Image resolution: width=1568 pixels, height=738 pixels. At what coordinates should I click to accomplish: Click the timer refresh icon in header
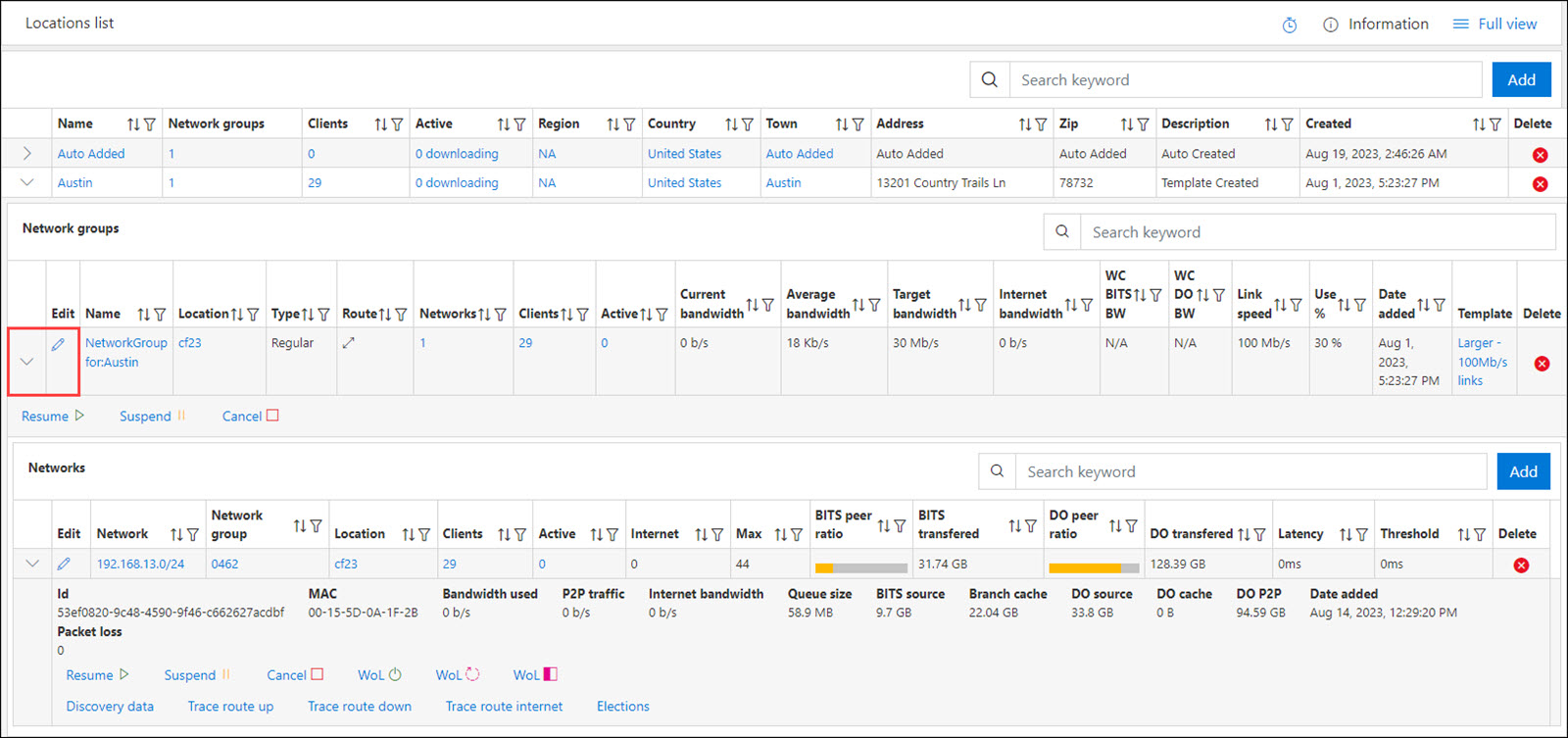(1290, 25)
